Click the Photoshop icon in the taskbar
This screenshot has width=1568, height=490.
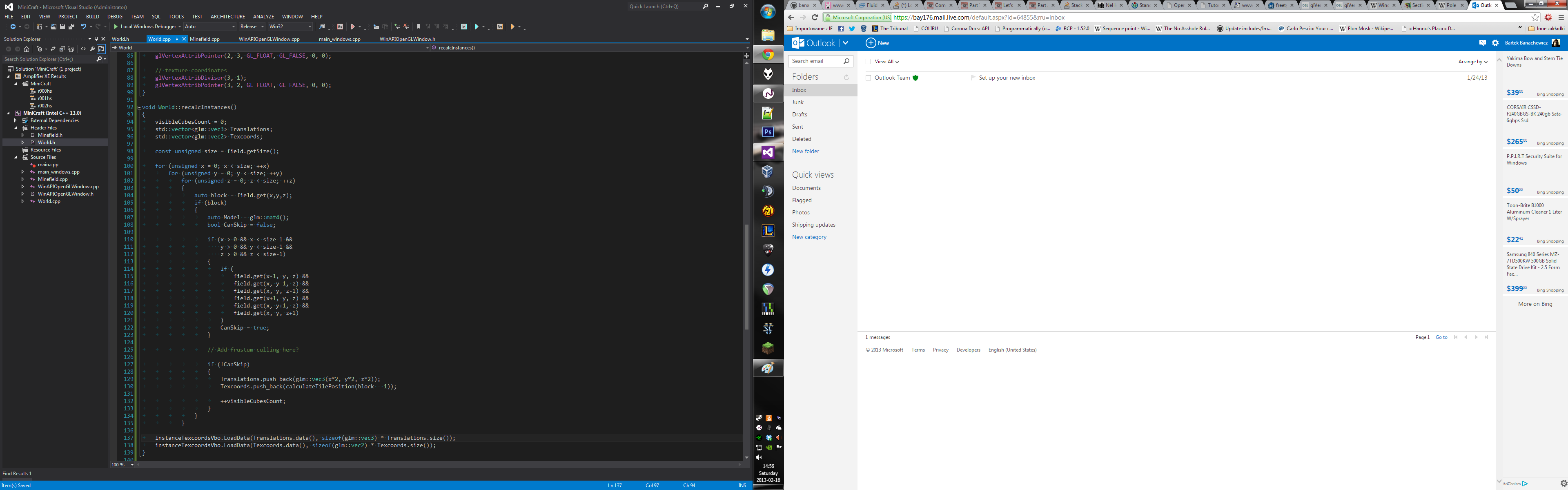[x=768, y=132]
